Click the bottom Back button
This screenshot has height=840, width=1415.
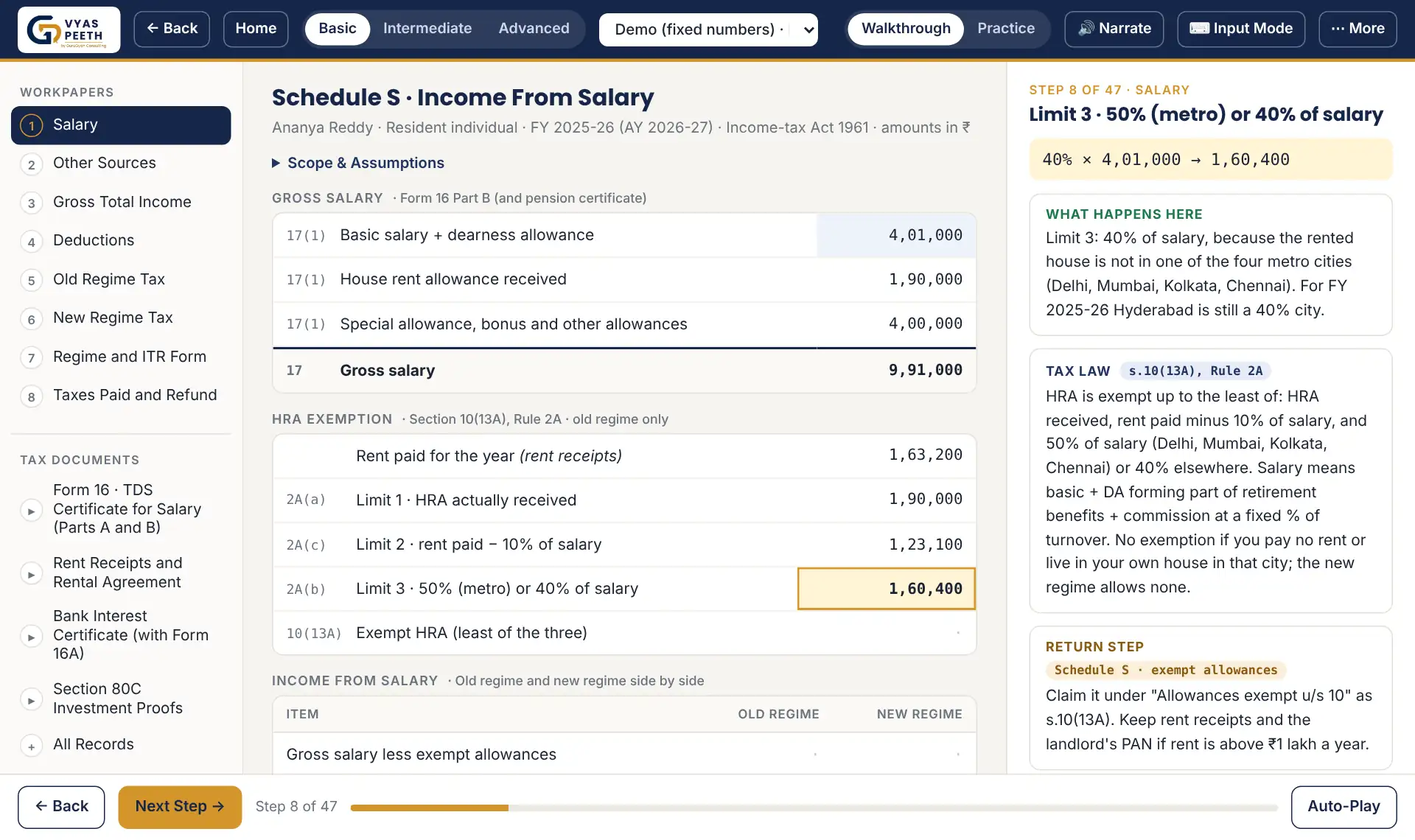61,807
